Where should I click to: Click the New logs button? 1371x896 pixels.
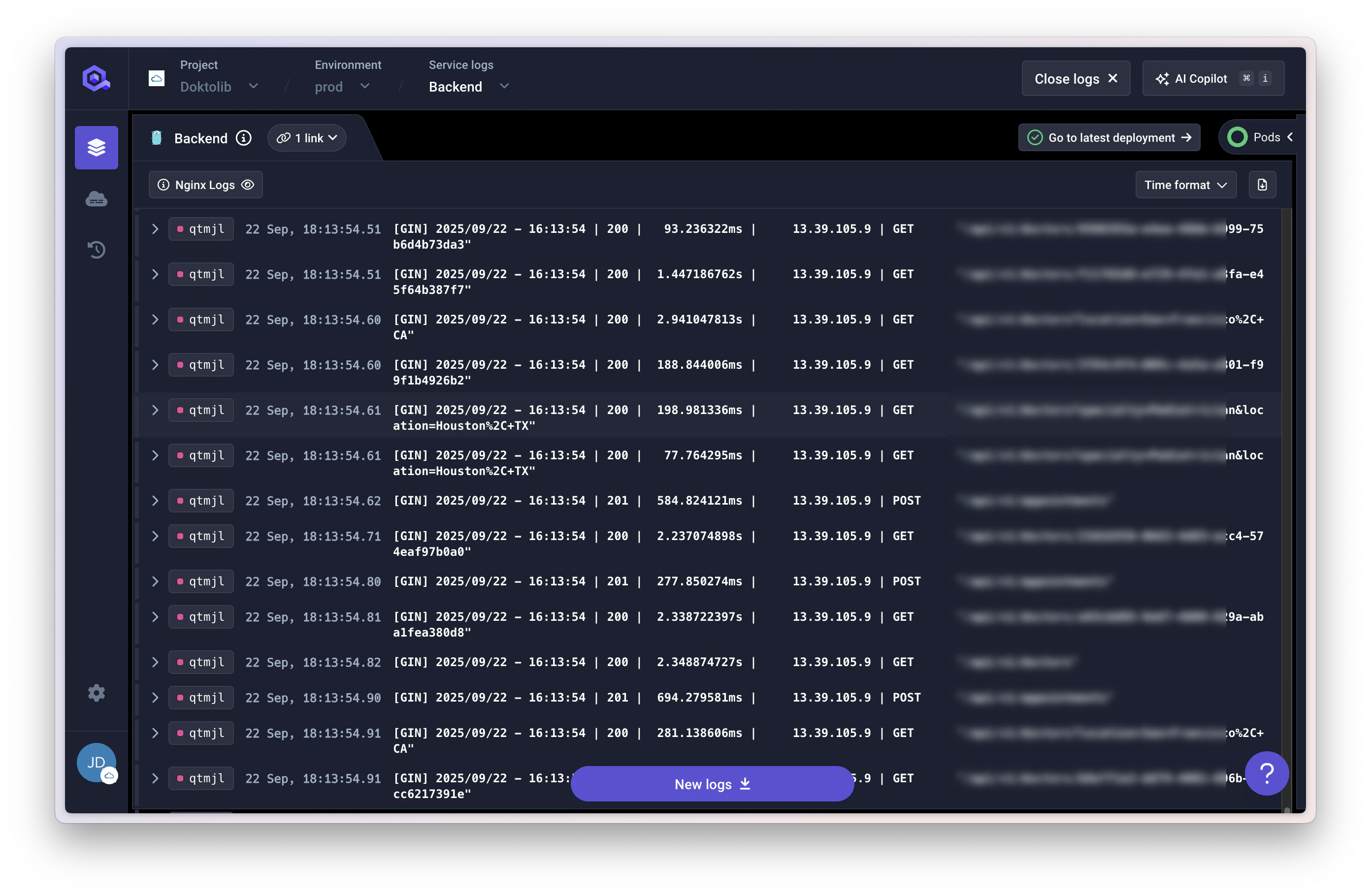click(712, 784)
